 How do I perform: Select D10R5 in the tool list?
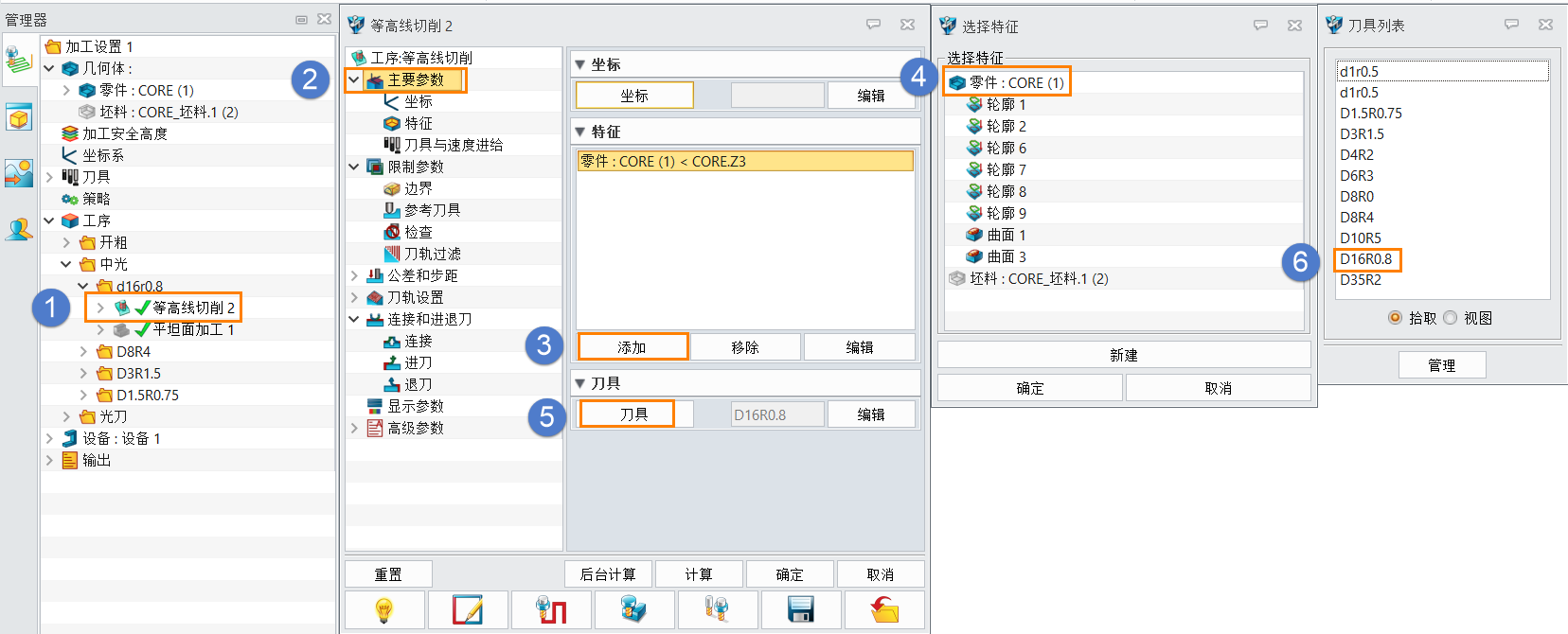1361,238
